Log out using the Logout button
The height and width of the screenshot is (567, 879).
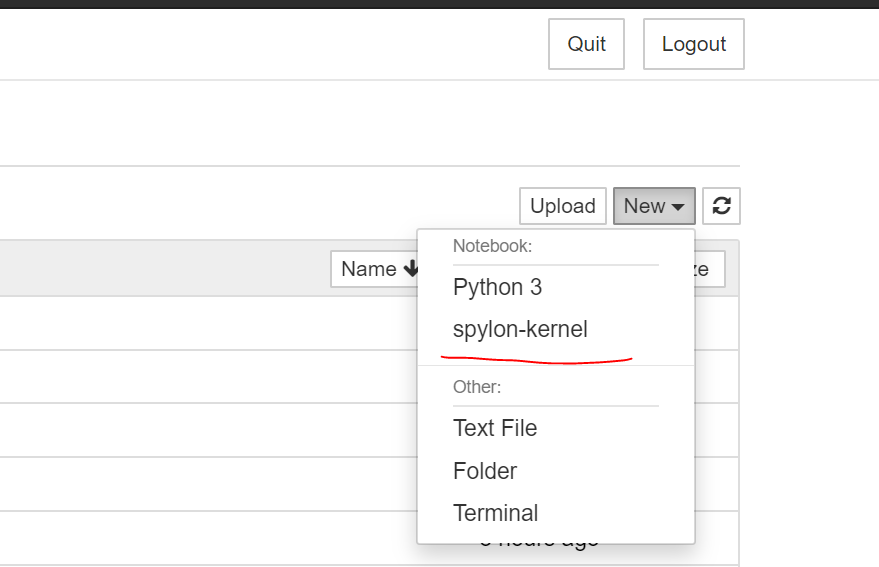[x=693, y=44]
